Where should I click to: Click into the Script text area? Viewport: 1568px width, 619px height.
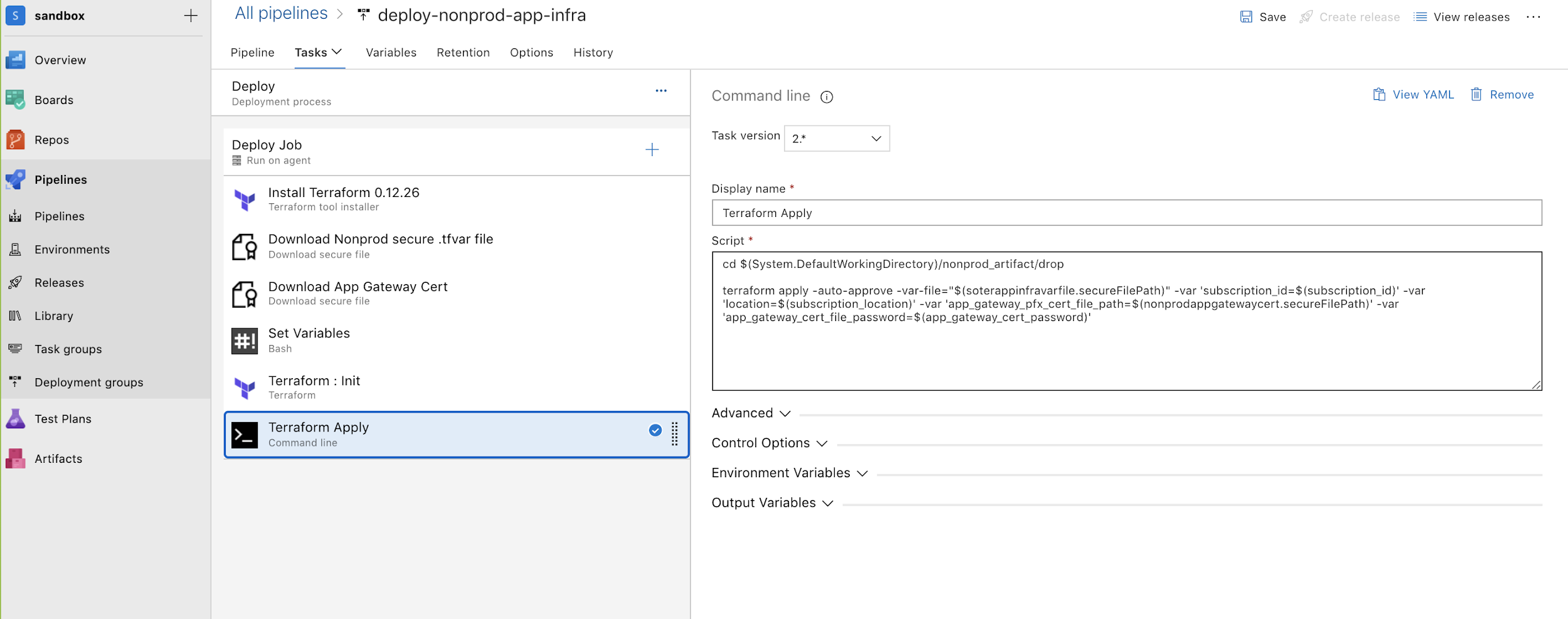(1126, 321)
